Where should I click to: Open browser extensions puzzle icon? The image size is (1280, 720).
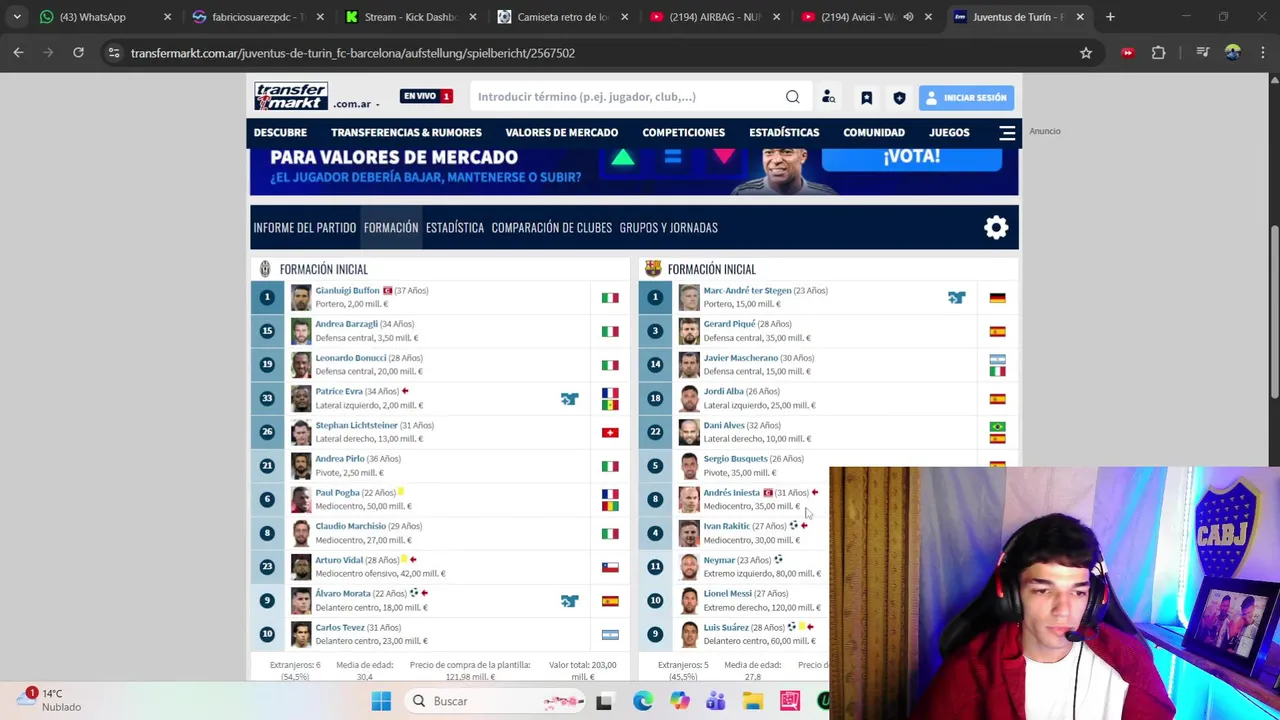coord(1158,53)
